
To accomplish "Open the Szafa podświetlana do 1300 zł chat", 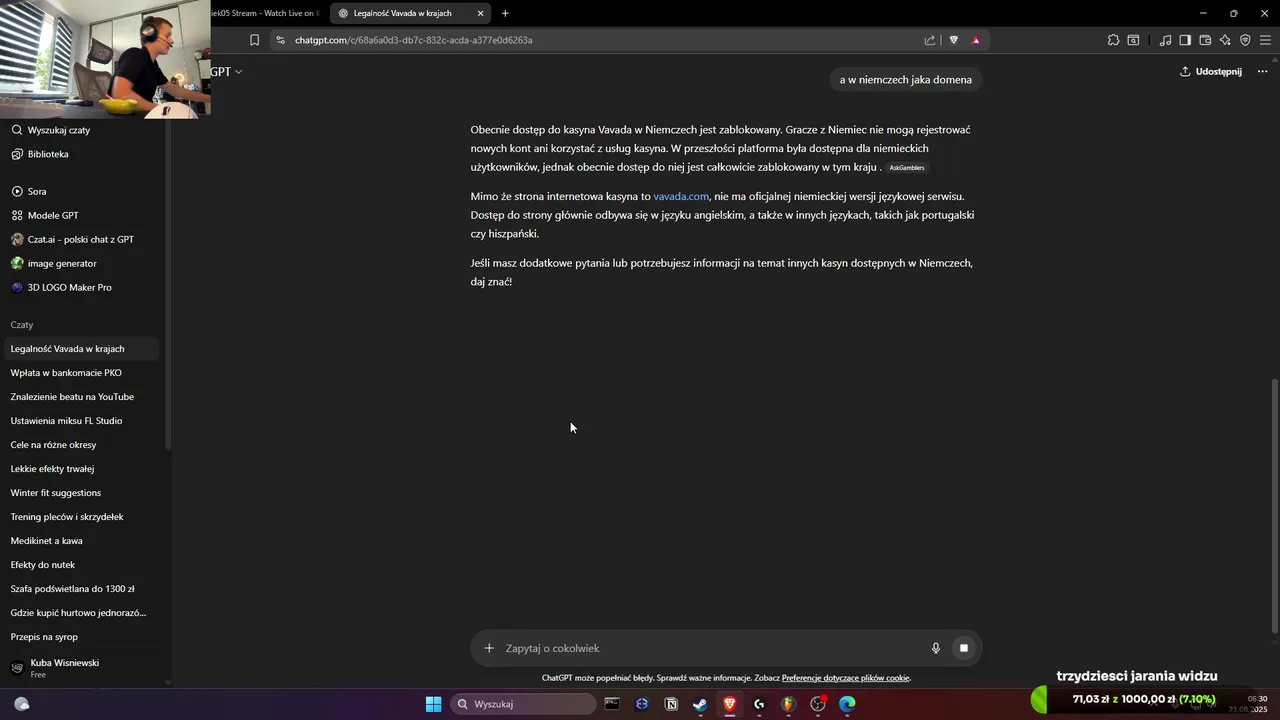I will tap(80, 589).
